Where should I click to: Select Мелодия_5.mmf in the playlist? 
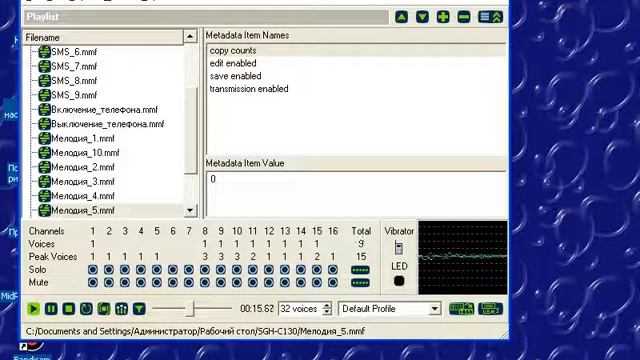tap(82, 210)
